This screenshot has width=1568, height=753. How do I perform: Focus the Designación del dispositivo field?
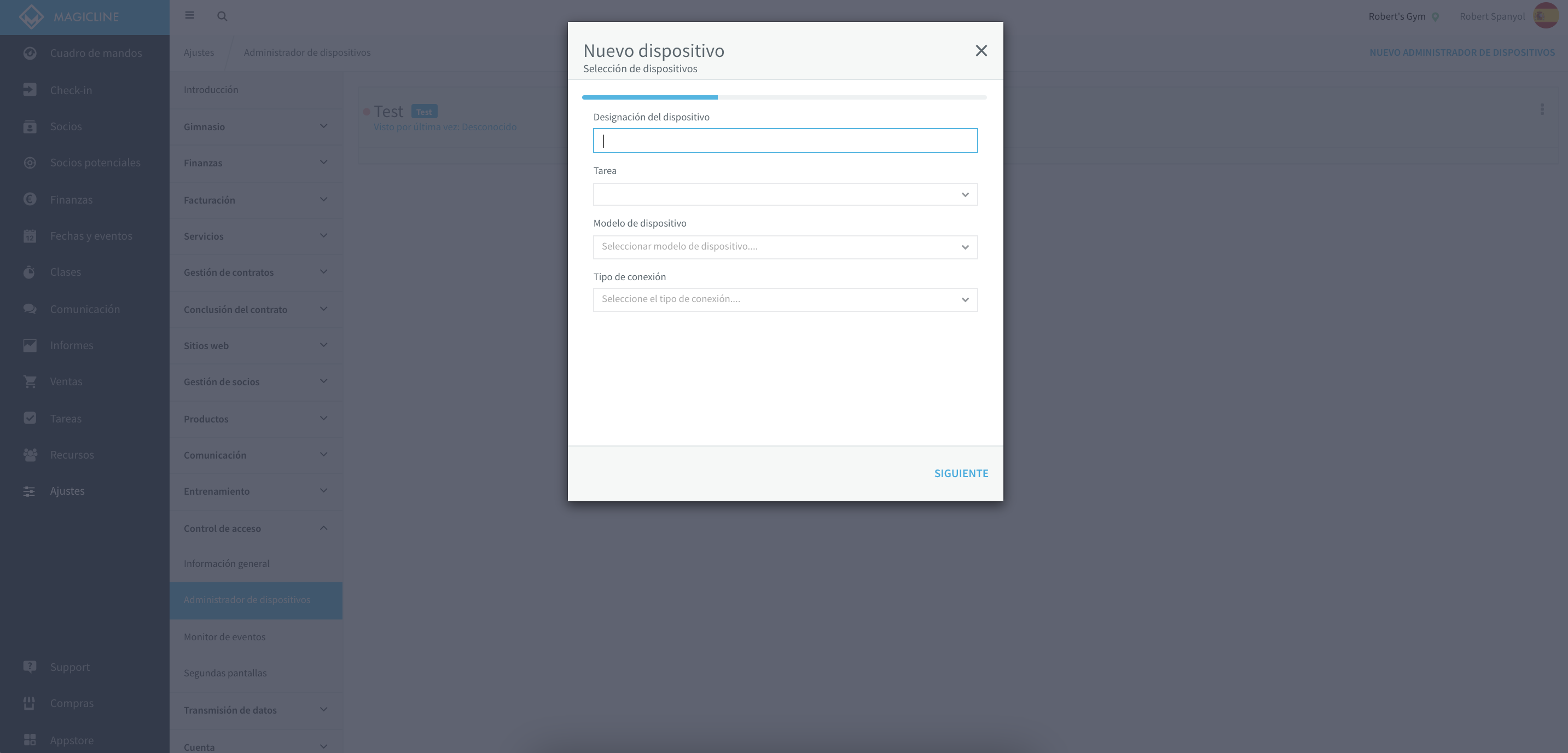click(x=785, y=141)
